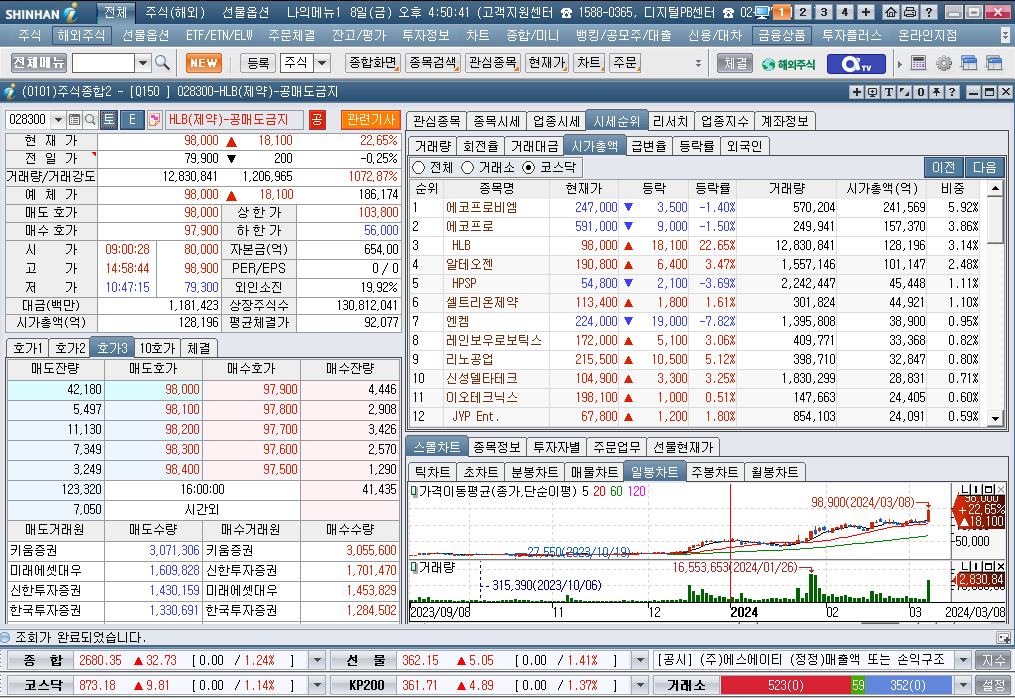The width and height of the screenshot is (1015, 699).
Task: Expand the menu bar overflow chevron
Action: click(x=1005, y=35)
